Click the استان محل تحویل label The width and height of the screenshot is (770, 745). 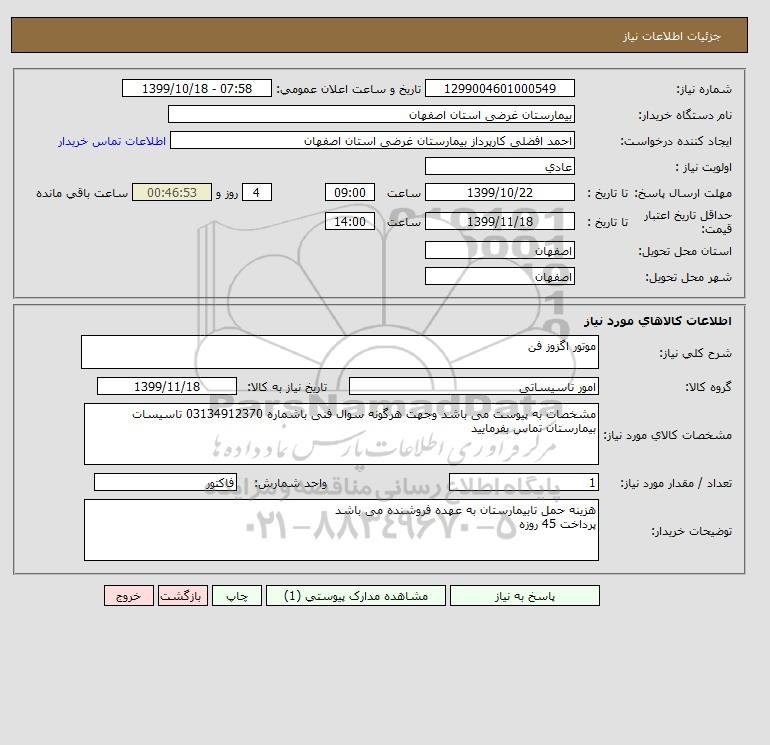(685, 251)
